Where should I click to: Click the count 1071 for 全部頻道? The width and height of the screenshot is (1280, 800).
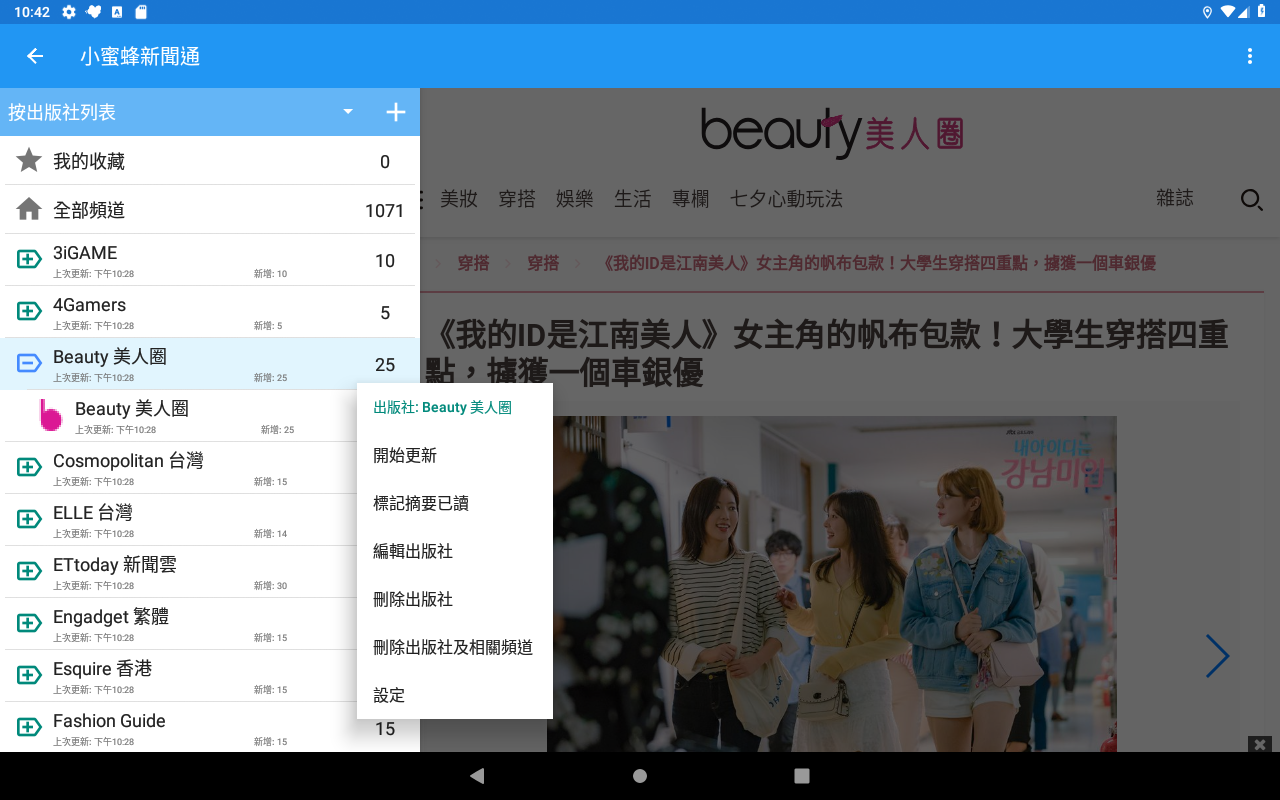pos(385,211)
